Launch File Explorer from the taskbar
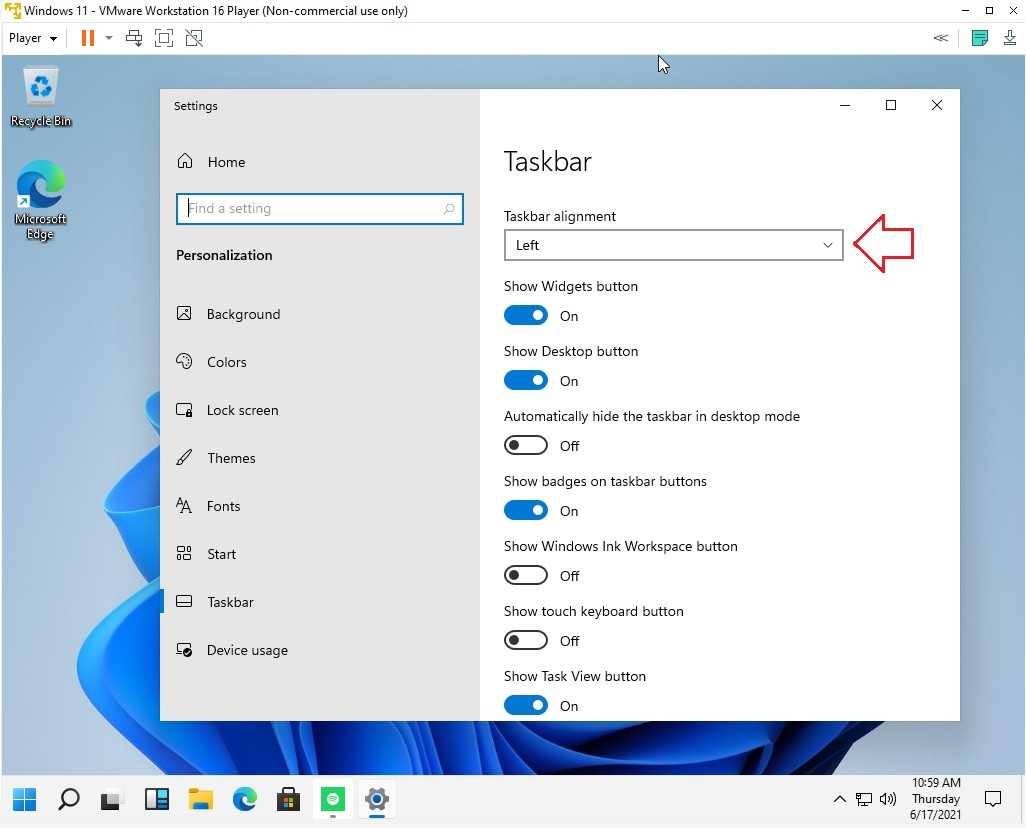 [201, 799]
